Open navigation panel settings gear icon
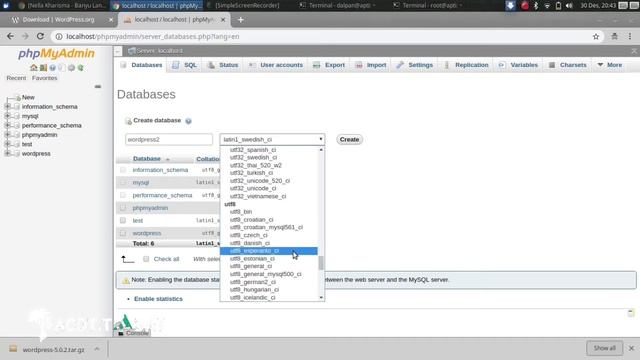Viewport: 640px width, 360px height. pos(71,68)
